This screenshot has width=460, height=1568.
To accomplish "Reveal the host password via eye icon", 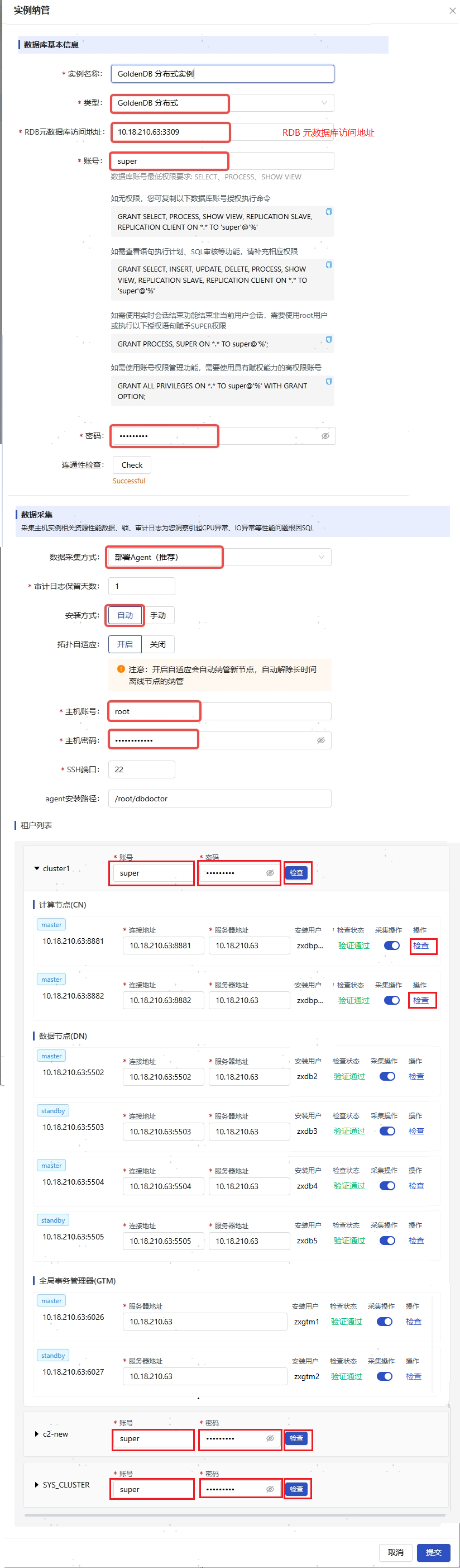I will click(x=320, y=740).
